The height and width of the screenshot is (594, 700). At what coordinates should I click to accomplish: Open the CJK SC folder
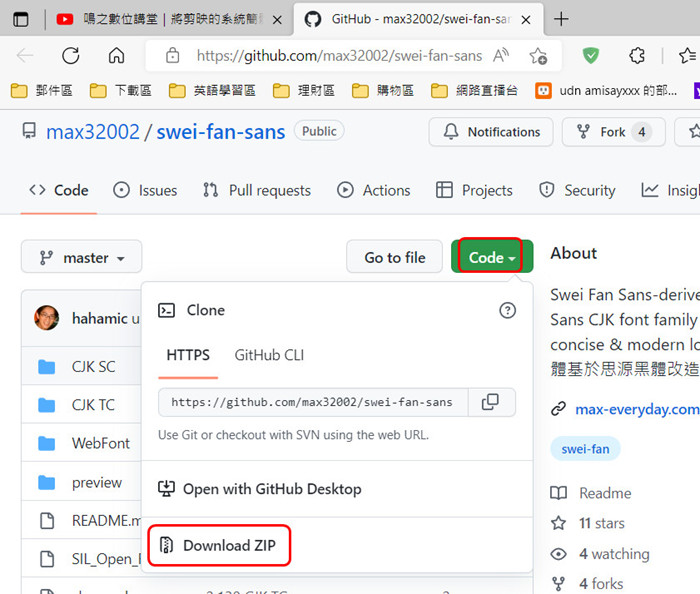[93, 367]
